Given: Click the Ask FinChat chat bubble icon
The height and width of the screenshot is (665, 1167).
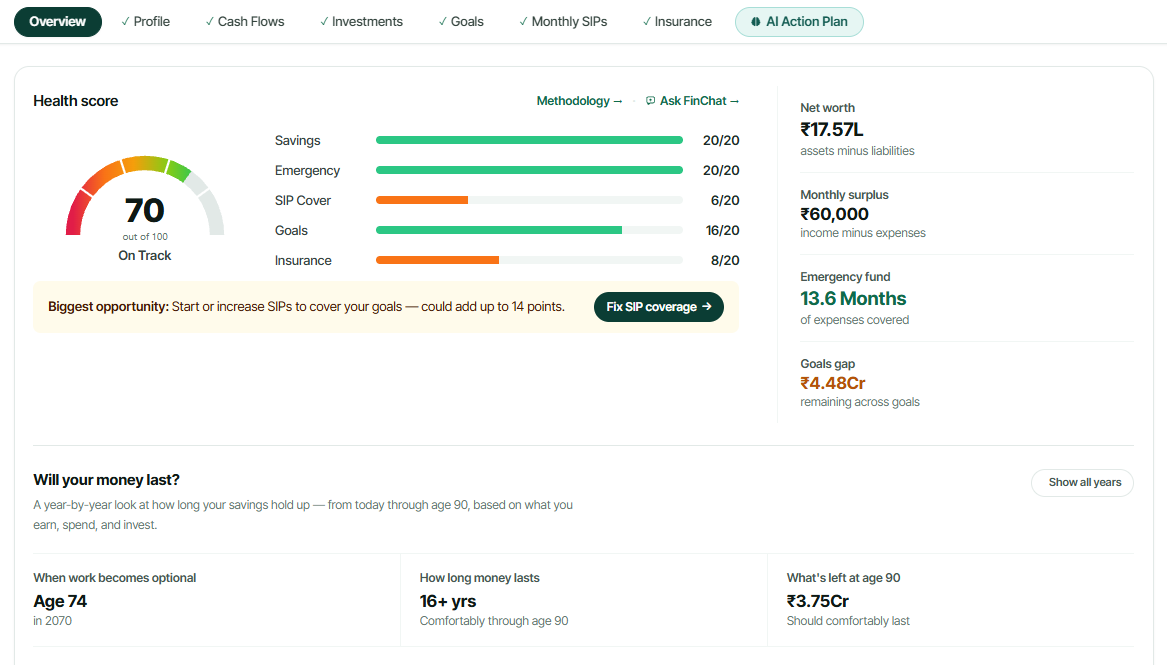Looking at the screenshot, I should click(650, 100).
